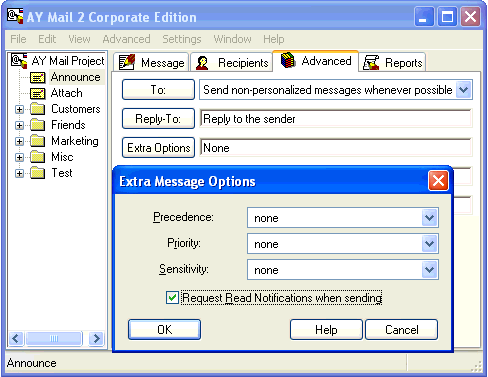Image resolution: width=488 pixels, height=377 pixels.
Task: Click the tree scrollbar right arrow
Action: tap(97, 338)
